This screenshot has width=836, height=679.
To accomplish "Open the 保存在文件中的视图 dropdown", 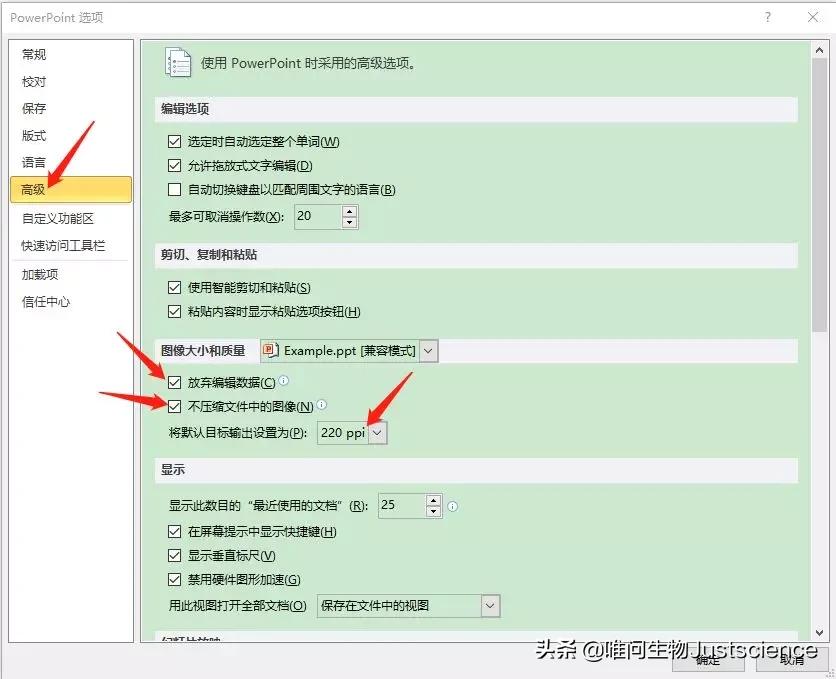I will tap(490, 606).
